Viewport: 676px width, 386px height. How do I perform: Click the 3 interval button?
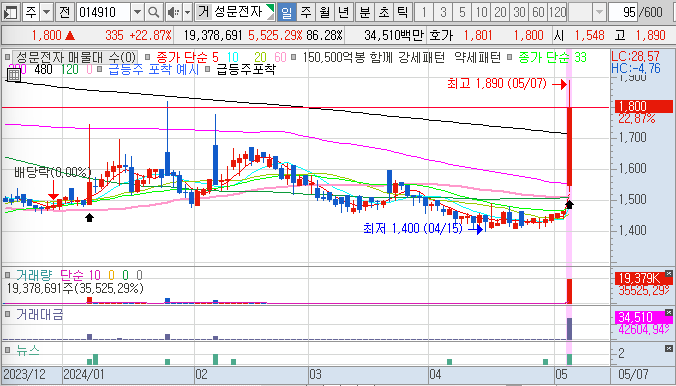click(443, 12)
